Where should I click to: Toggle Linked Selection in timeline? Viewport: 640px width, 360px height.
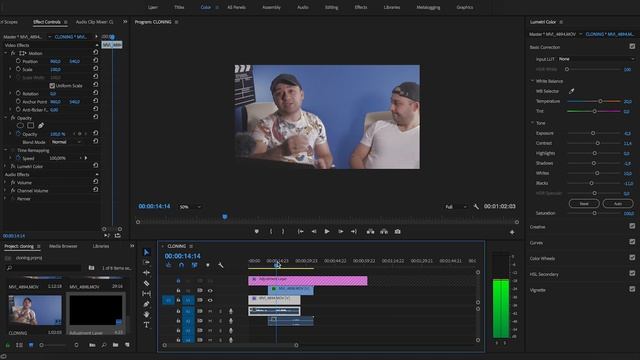[x=195, y=265]
